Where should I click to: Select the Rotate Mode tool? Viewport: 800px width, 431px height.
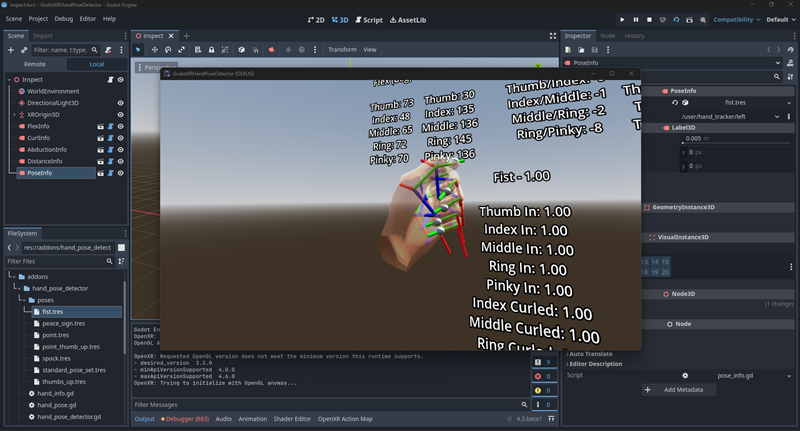pyautogui.click(x=168, y=49)
